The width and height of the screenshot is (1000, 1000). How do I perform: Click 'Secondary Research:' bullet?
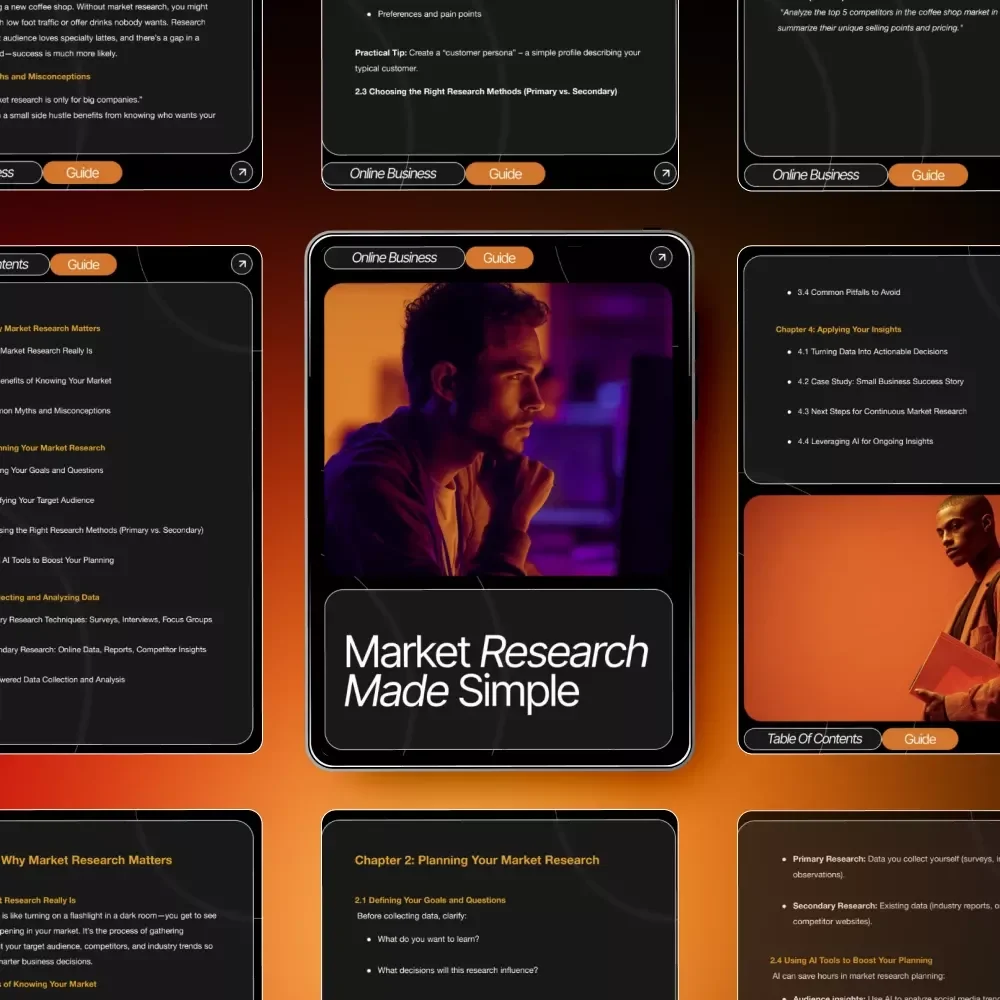point(896,913)
